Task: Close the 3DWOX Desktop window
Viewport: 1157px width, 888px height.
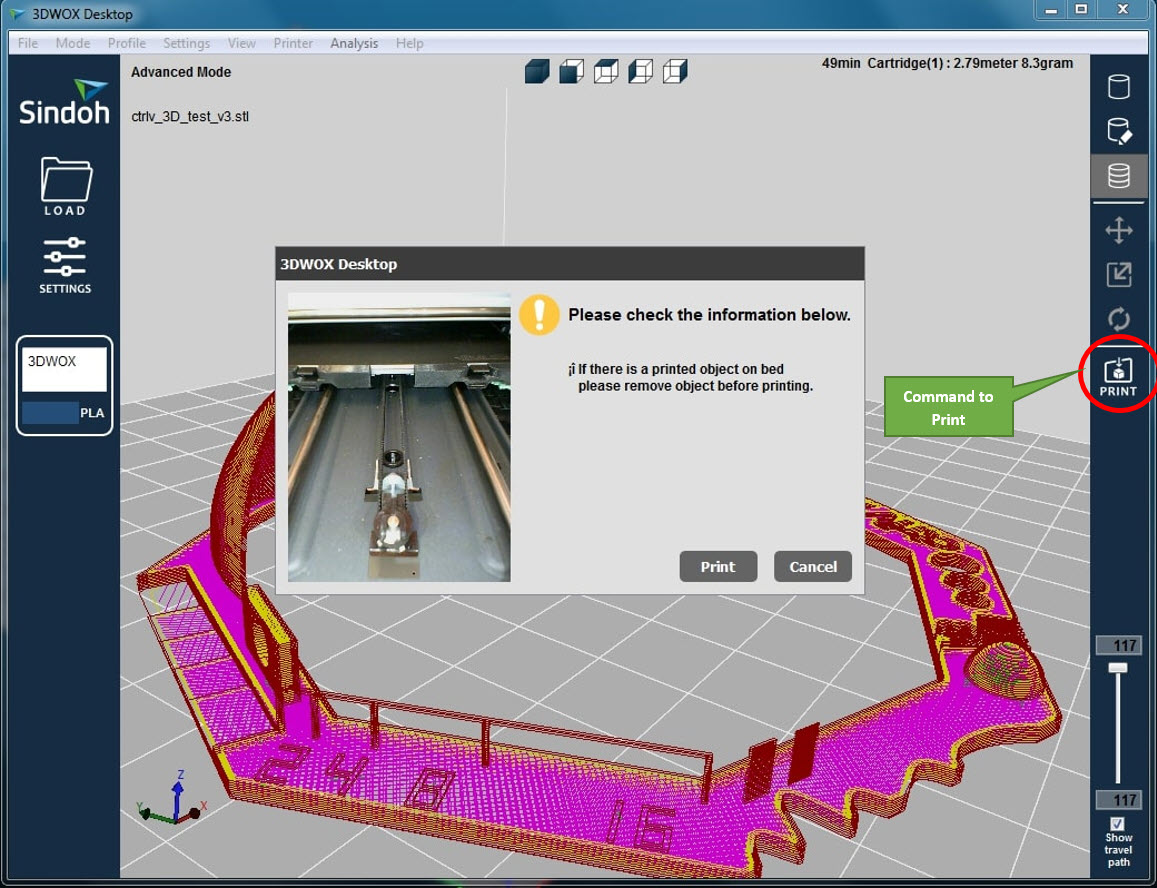Action: pos(1123,10)
